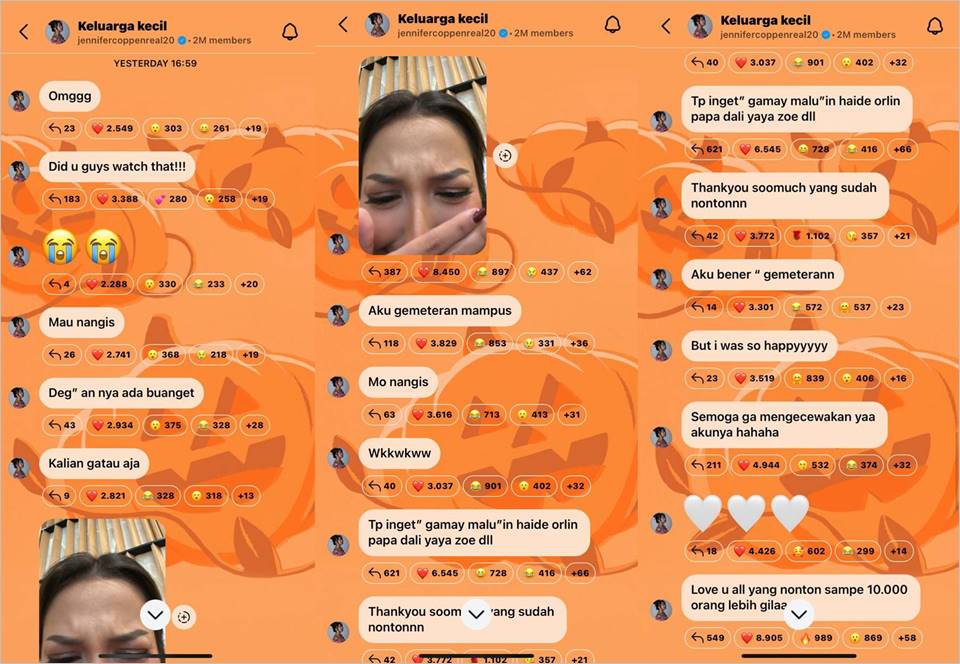
Task: Open the 'Mo nangis' message bubble
Action: pyautogui.click(x=399, y=382)
